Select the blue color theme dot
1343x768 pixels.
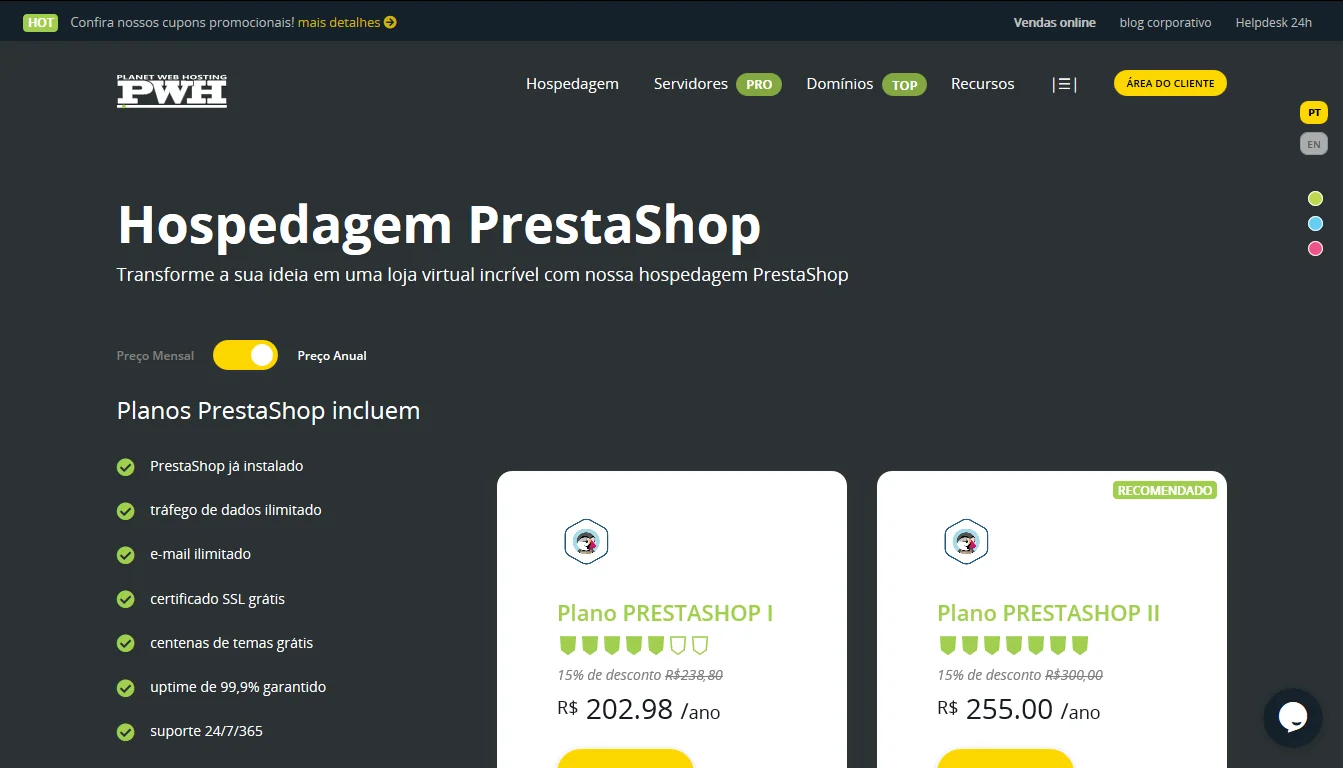coord(1315,224)
